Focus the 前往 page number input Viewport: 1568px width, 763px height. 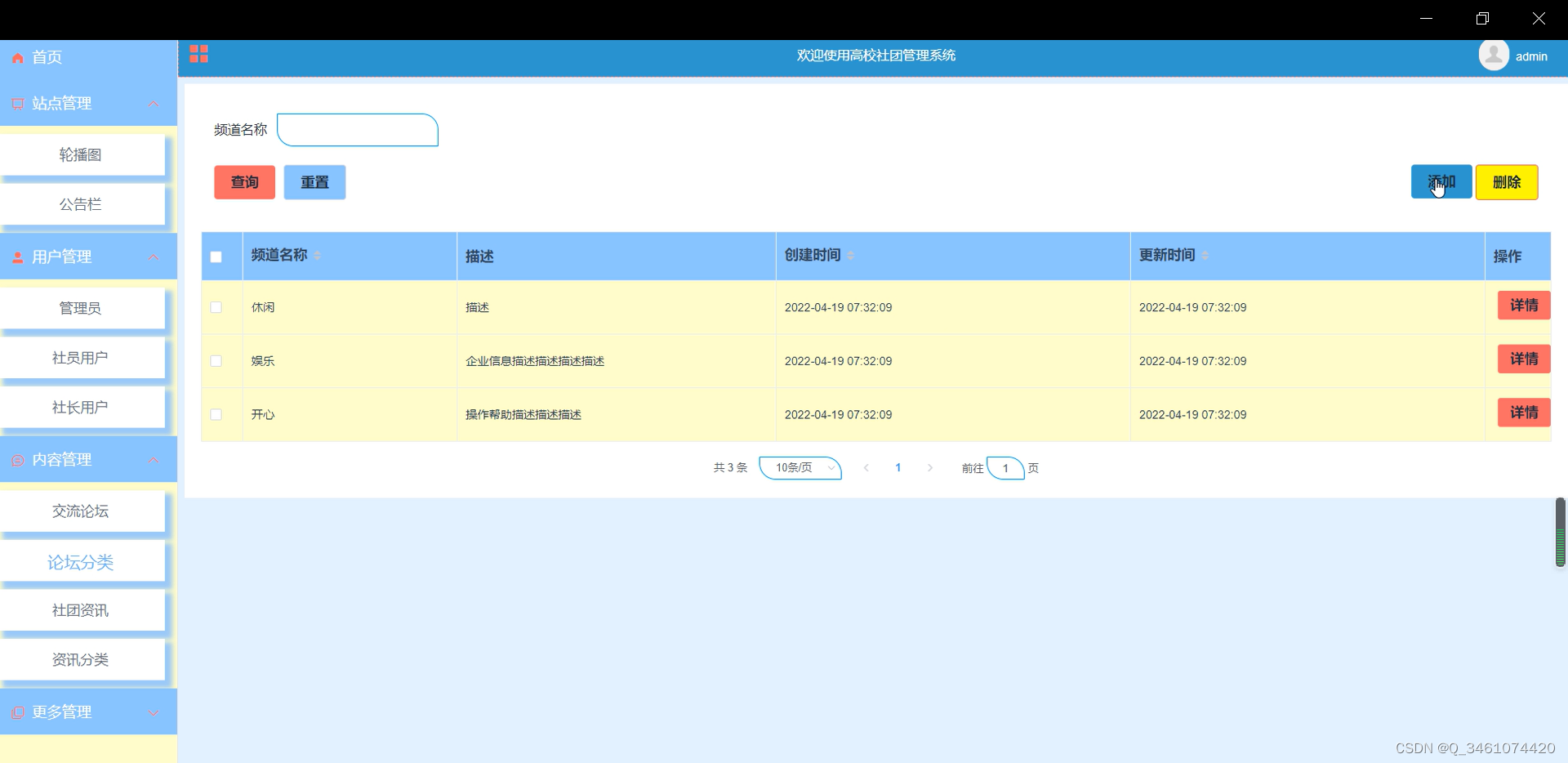pos(1005,468)
